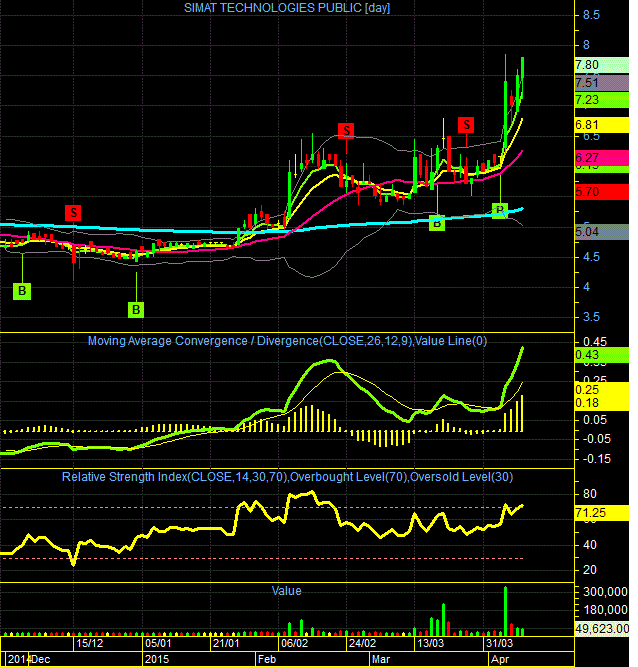The image size is (638, 667).
Task: Click the 24/02 date label
Action: pos(362,643)
